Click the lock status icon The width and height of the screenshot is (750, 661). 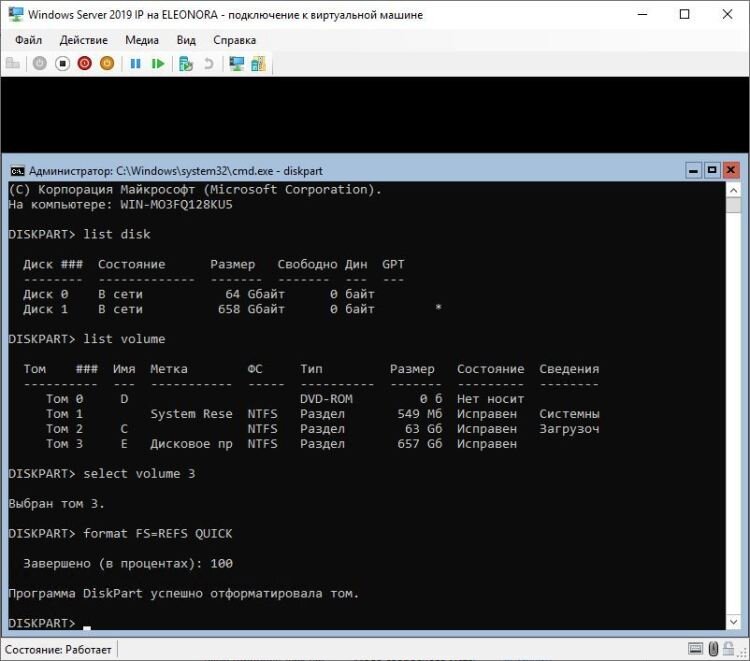[x=728, y=649]
